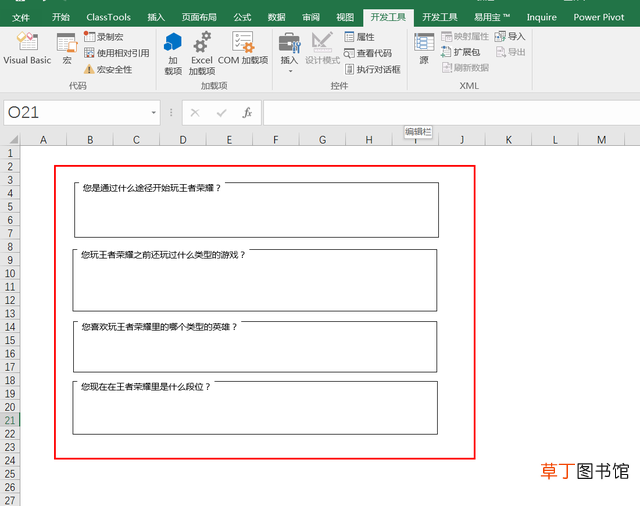Image resolution: width=640 pixels, height=506 pixels.
Task: Toggle 设计模式 design mode
Action: [x=322, y=48]
